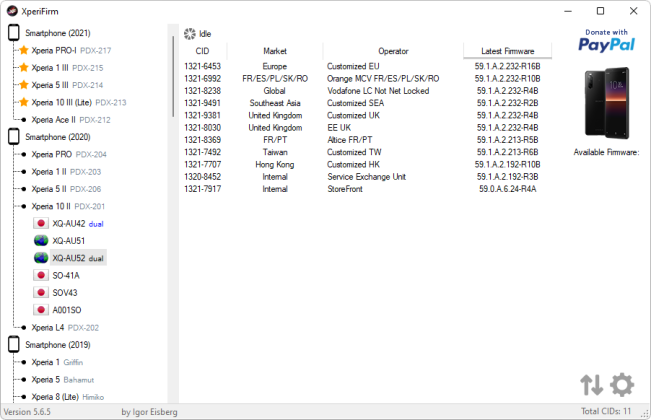Click the Xperia phone product image

click(607, 103)
